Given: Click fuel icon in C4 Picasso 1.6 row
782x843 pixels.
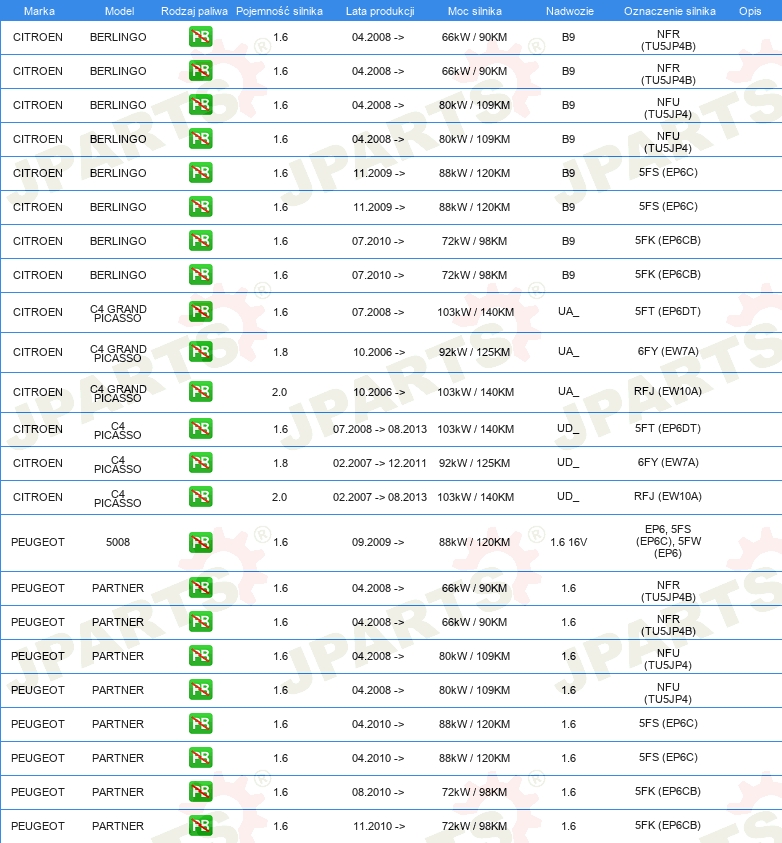Looking at the screenshot, I should (200, 428).
